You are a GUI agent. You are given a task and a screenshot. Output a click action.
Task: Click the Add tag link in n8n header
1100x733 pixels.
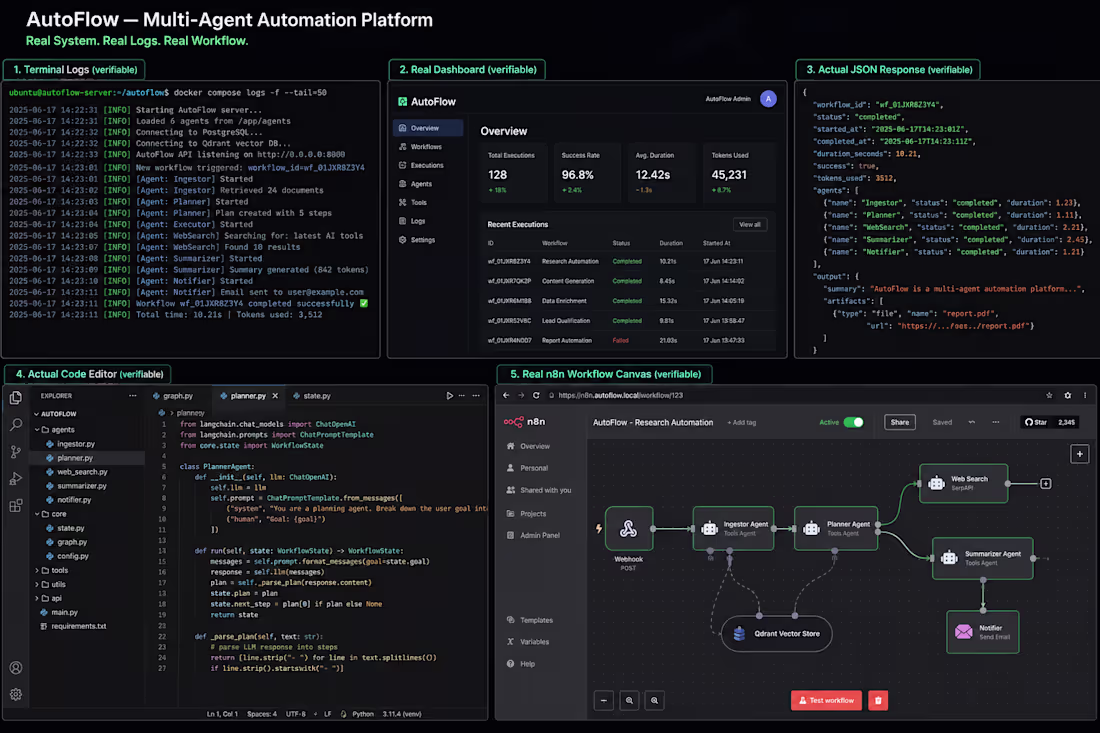(742, 422)
